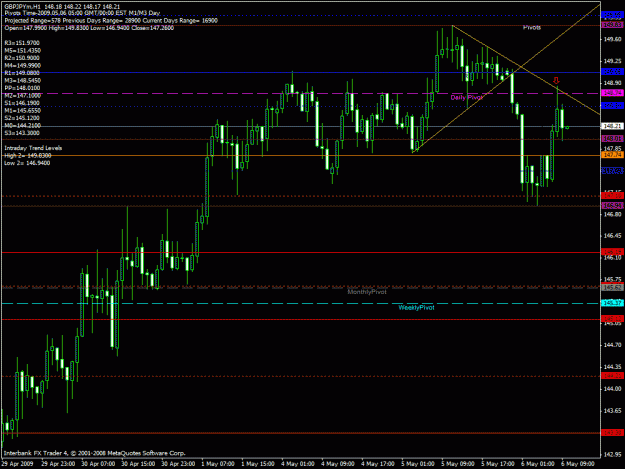Click the purple 148.01 price tag
Screen dimensions: 625x469
[612, 139]
